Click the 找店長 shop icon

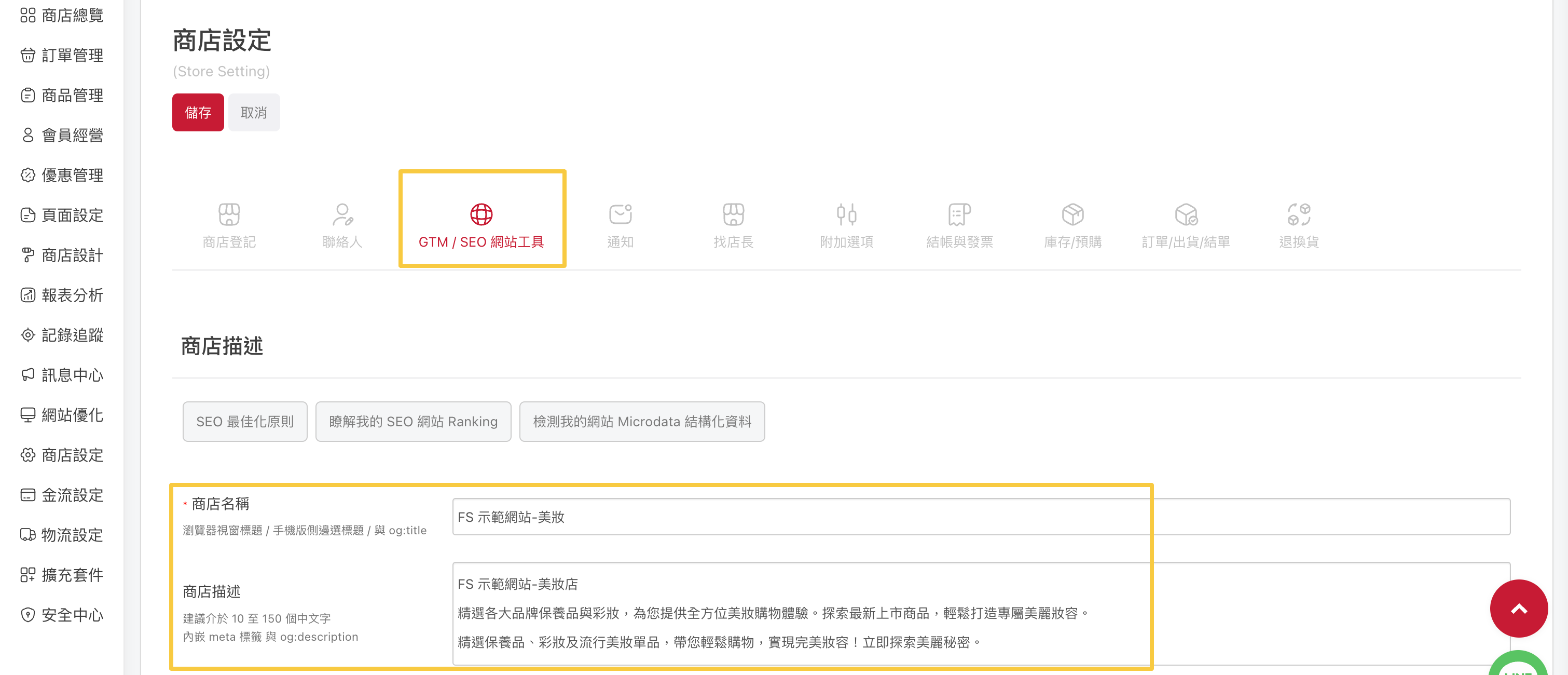tap(734, 214)
